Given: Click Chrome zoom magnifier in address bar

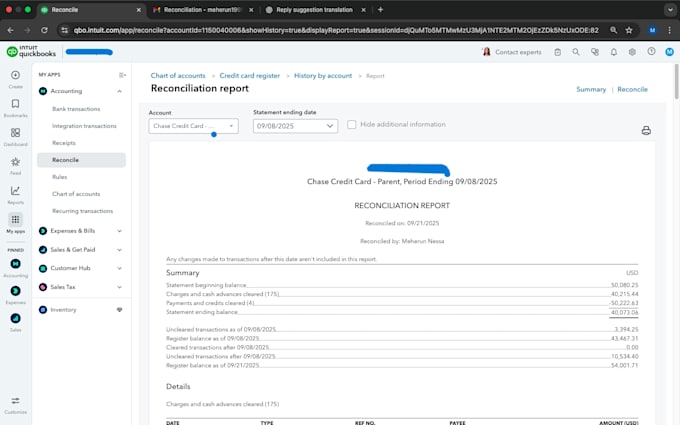Looking at the screenshot, I should tap(613, 30).
